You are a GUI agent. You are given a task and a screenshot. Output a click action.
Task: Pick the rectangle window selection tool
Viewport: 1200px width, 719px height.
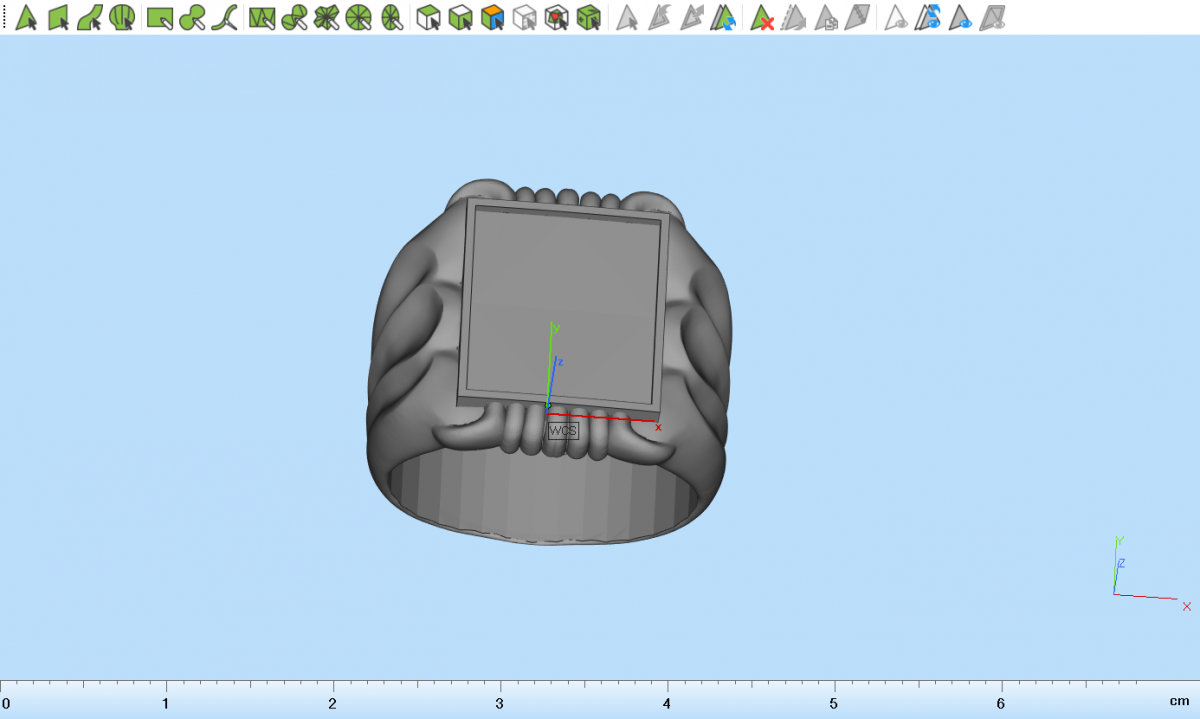coord(159,17)
